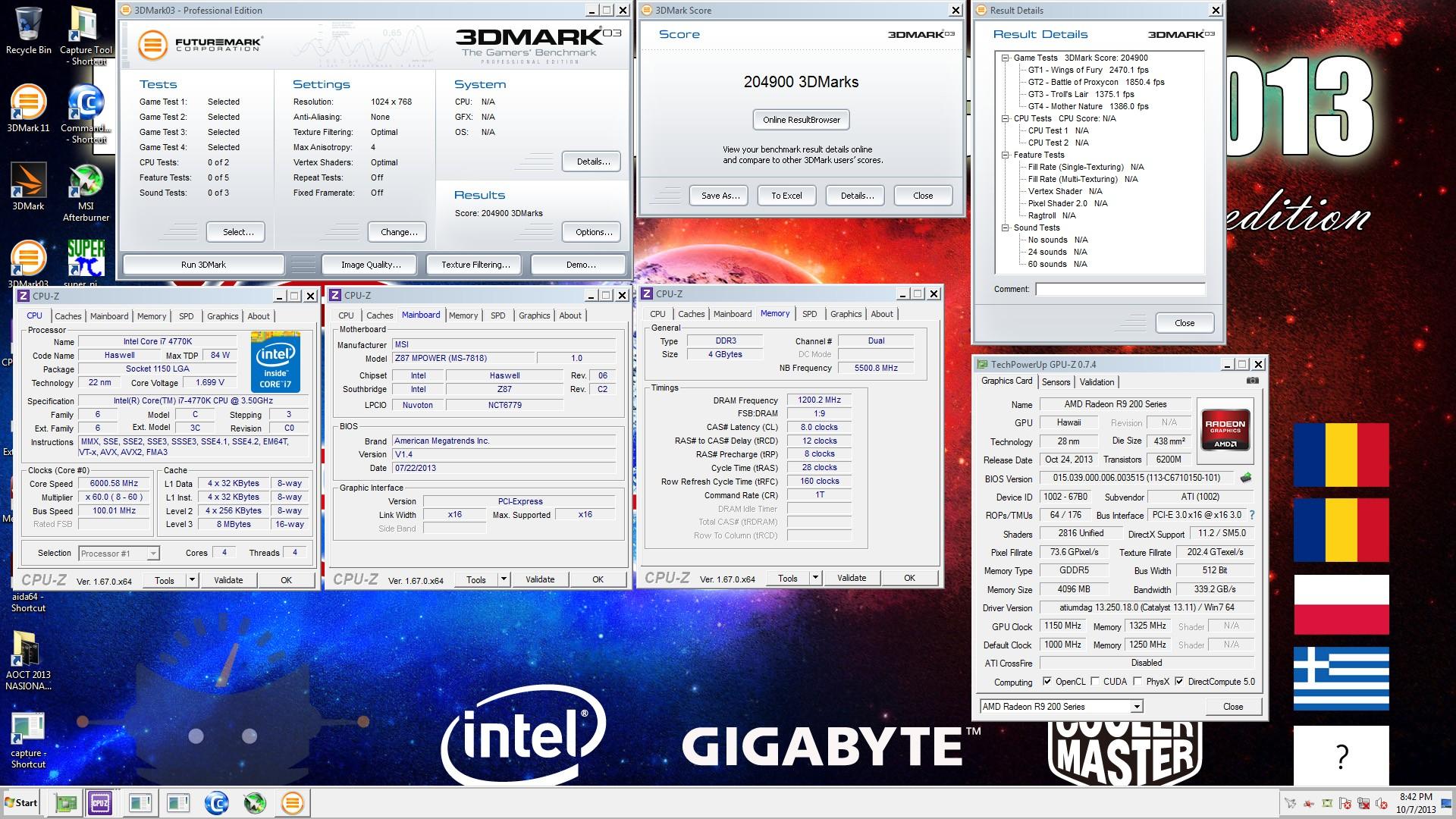The height and width of the screenshot is (819, 1456).
Task: Toggle the PhysX checkbox in GPU-Z
Action: click(1137, 681)
